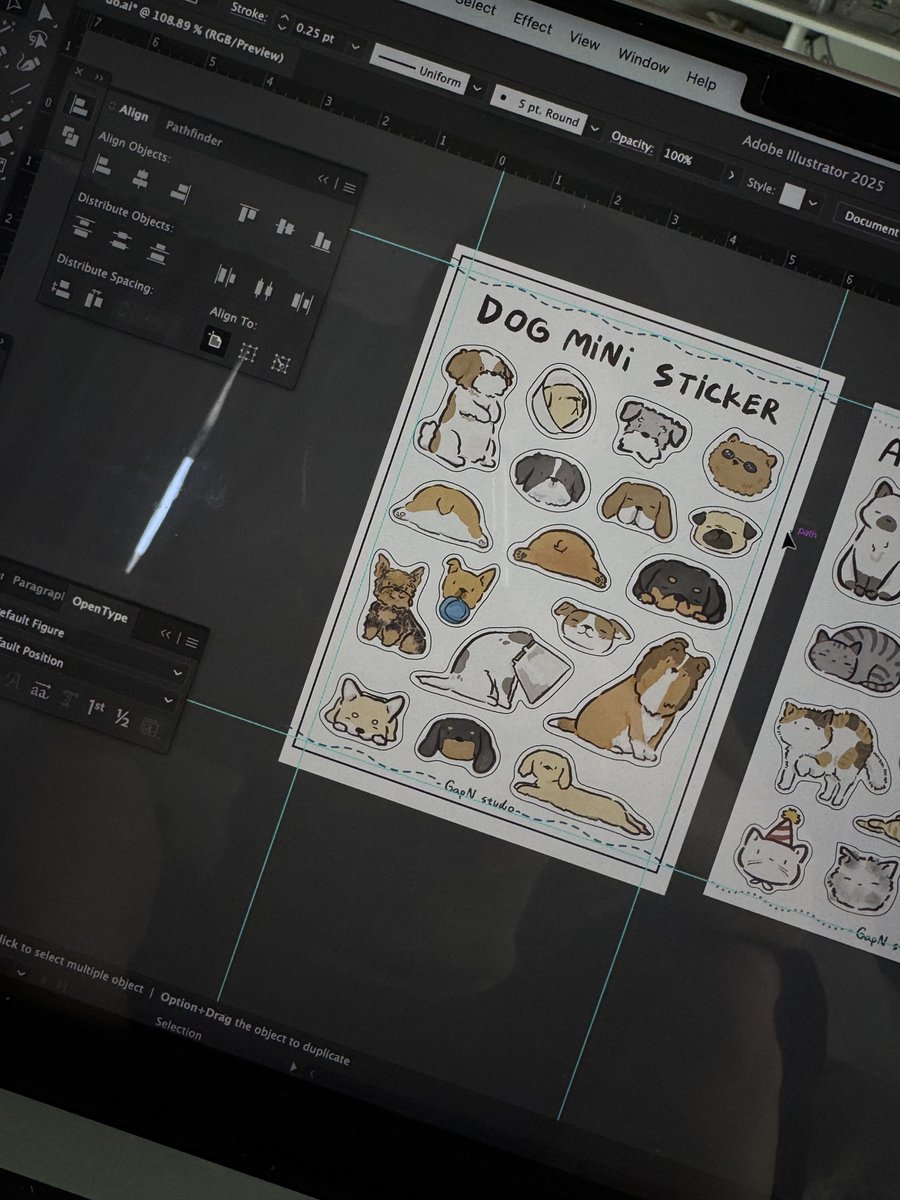Click the Ordinals icon in OpenType panel
900x1200 pixels.
[97, 707]
